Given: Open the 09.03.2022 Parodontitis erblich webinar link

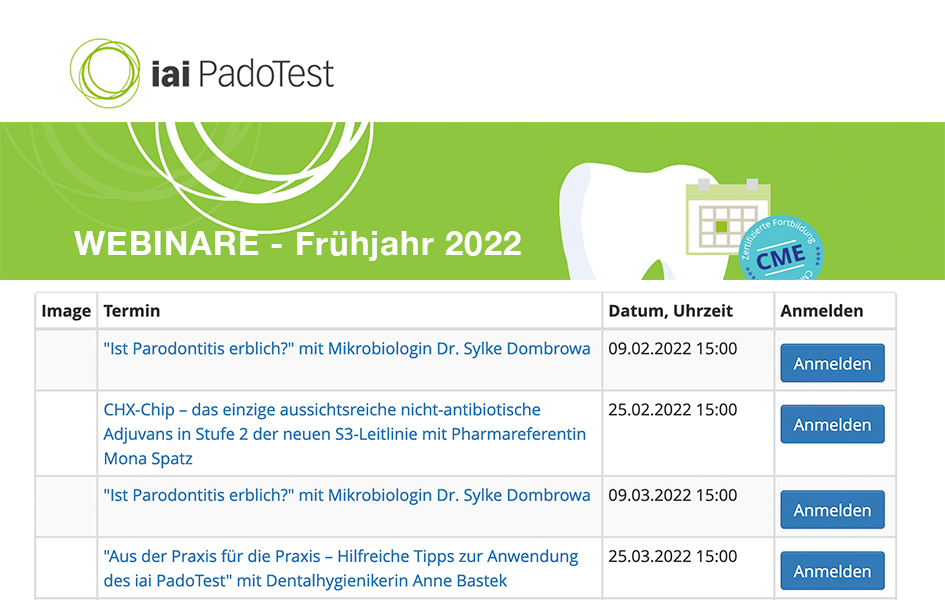Looking at the screenshot, I should coord(347,495).
